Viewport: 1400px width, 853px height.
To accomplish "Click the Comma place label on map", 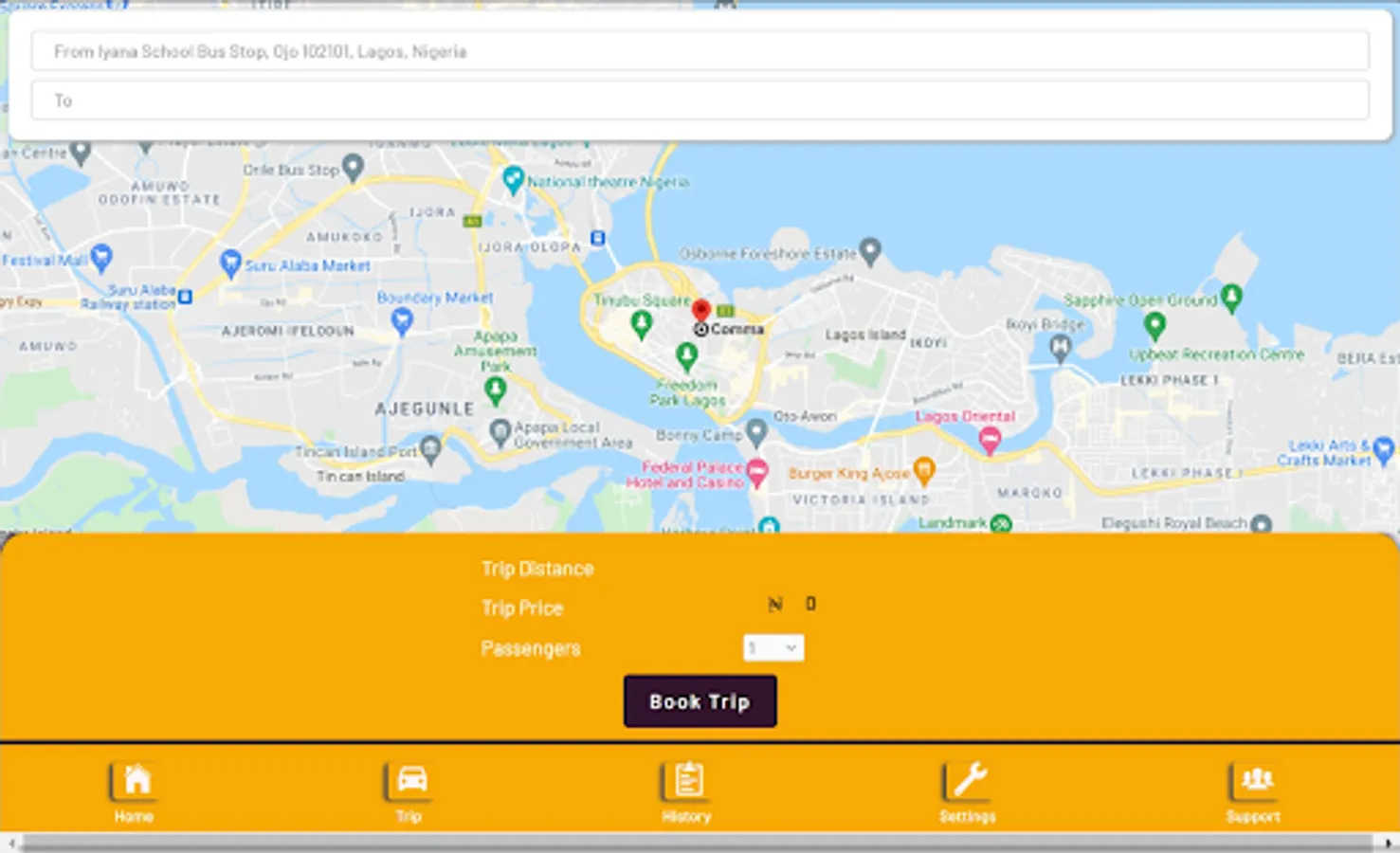I will coord(736,329).
